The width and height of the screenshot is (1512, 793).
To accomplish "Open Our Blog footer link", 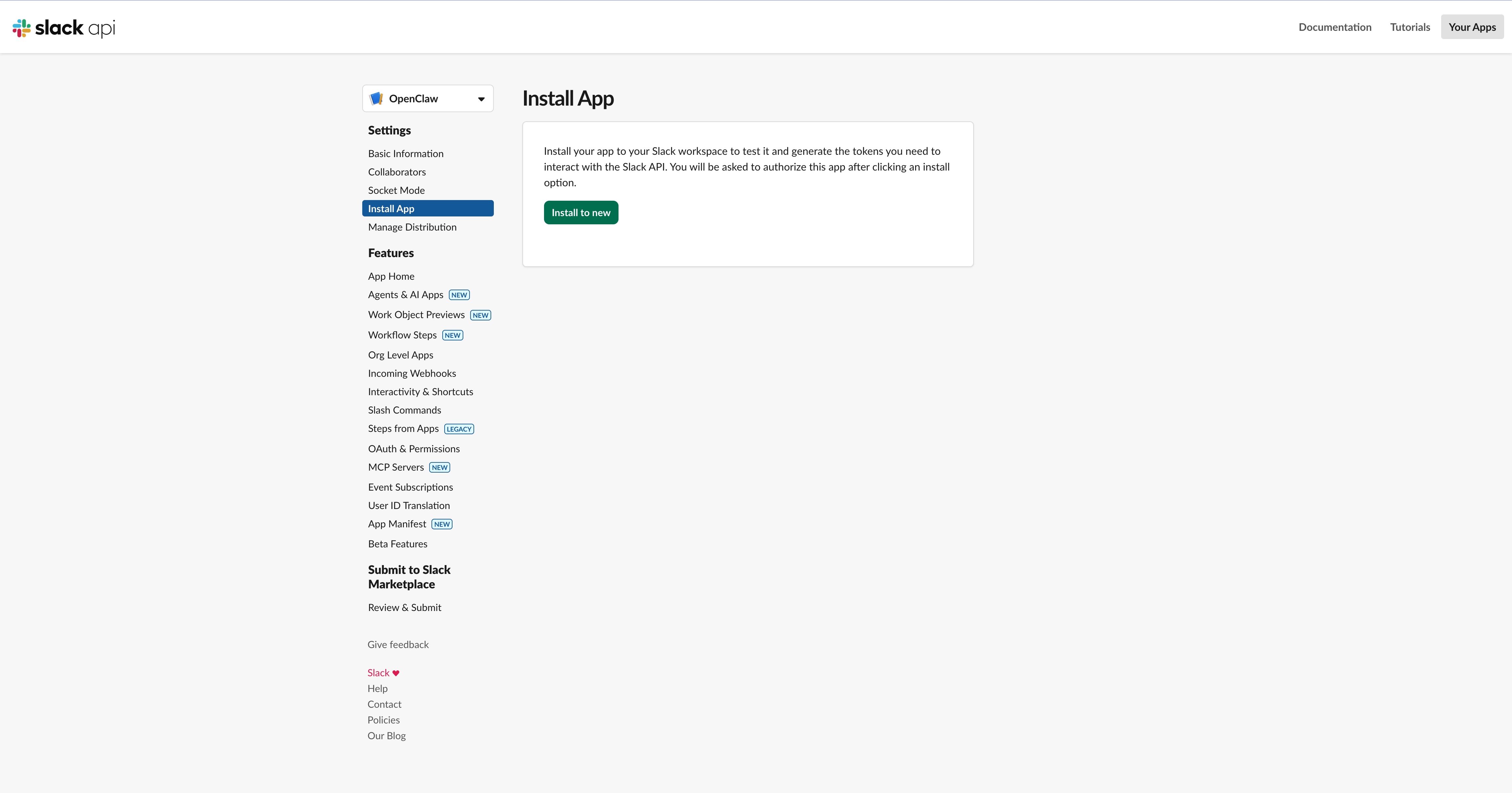I will 386,736.
